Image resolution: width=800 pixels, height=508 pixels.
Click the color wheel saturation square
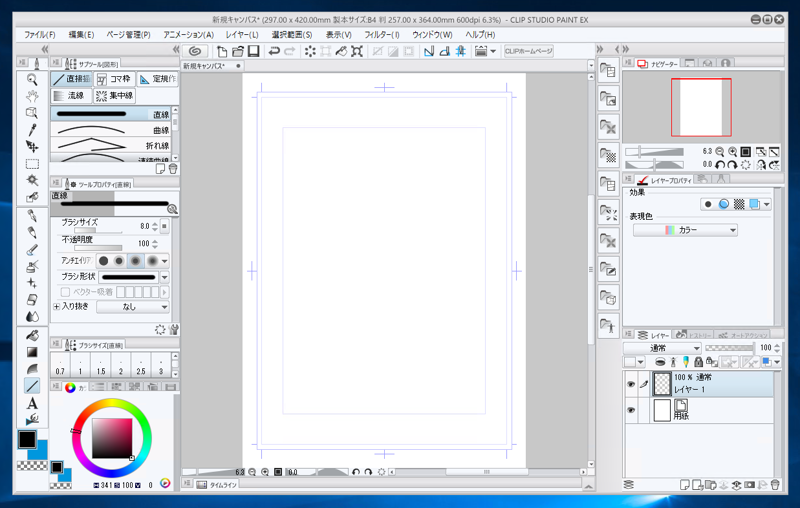pos(112,438)
